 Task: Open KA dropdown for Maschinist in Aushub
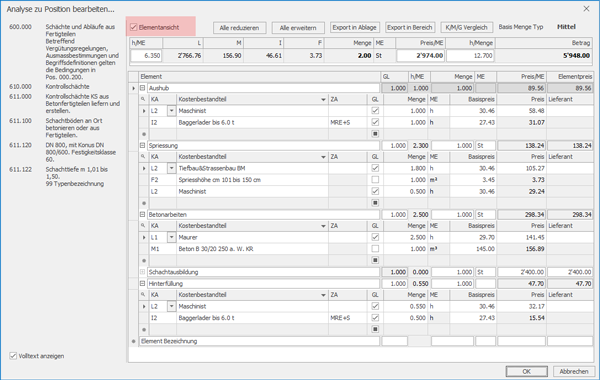point(171,111)
